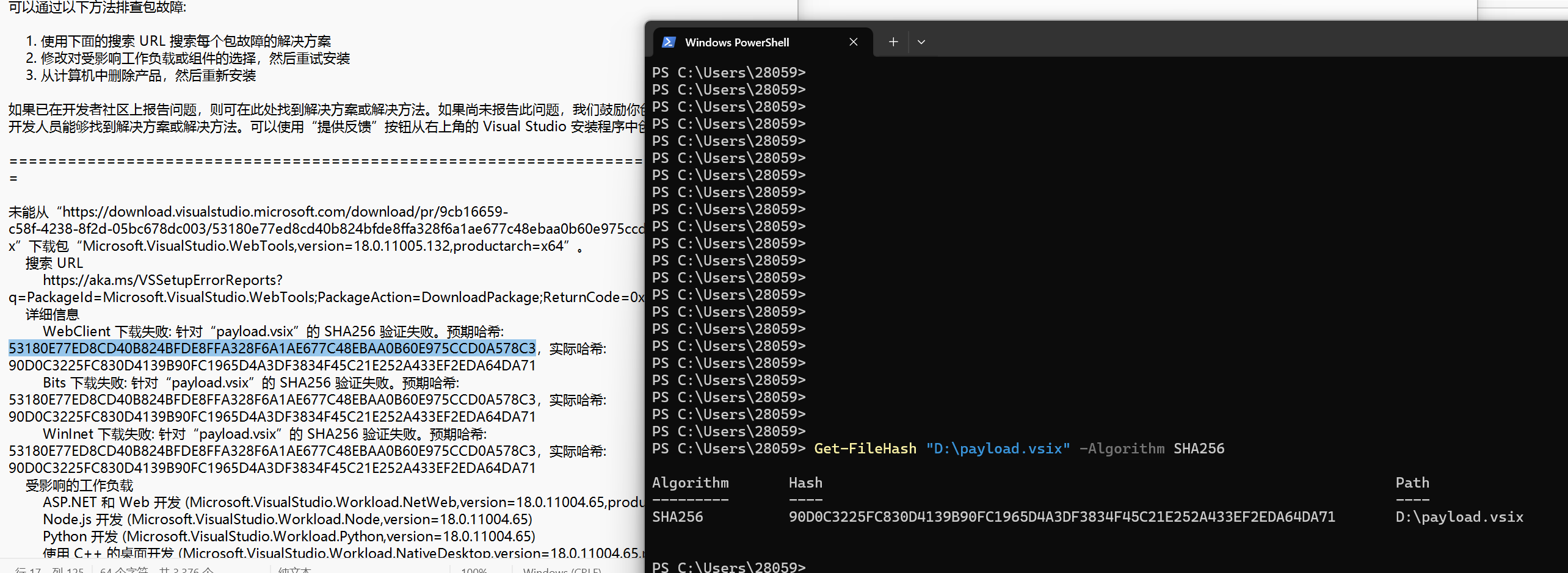Open a new terminal tab with the plus icon

[893, 41]
